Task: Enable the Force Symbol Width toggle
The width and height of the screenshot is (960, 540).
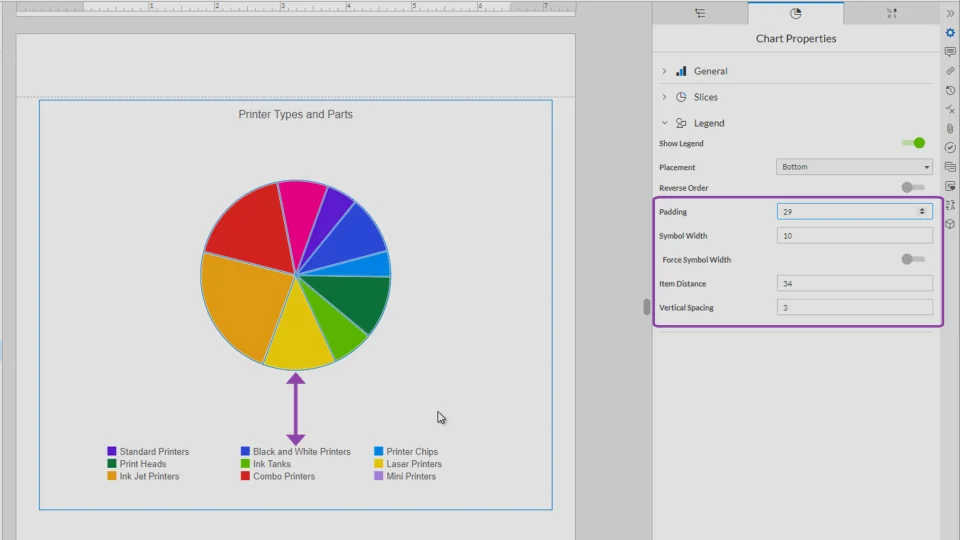Action: (x=912, y=259)
